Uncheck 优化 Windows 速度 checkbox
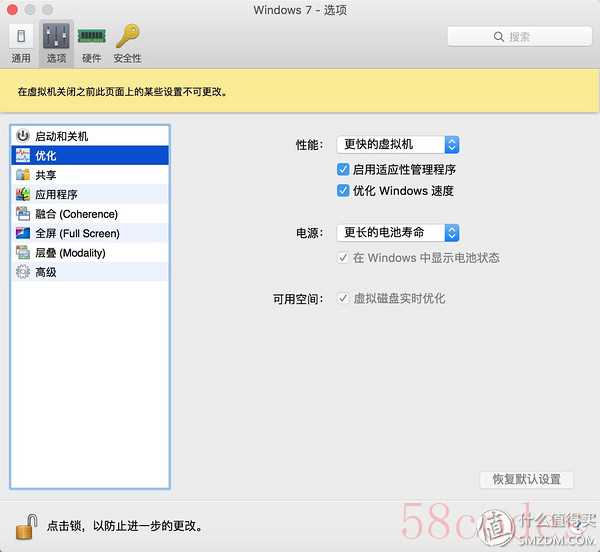 [x=344, y=191]
